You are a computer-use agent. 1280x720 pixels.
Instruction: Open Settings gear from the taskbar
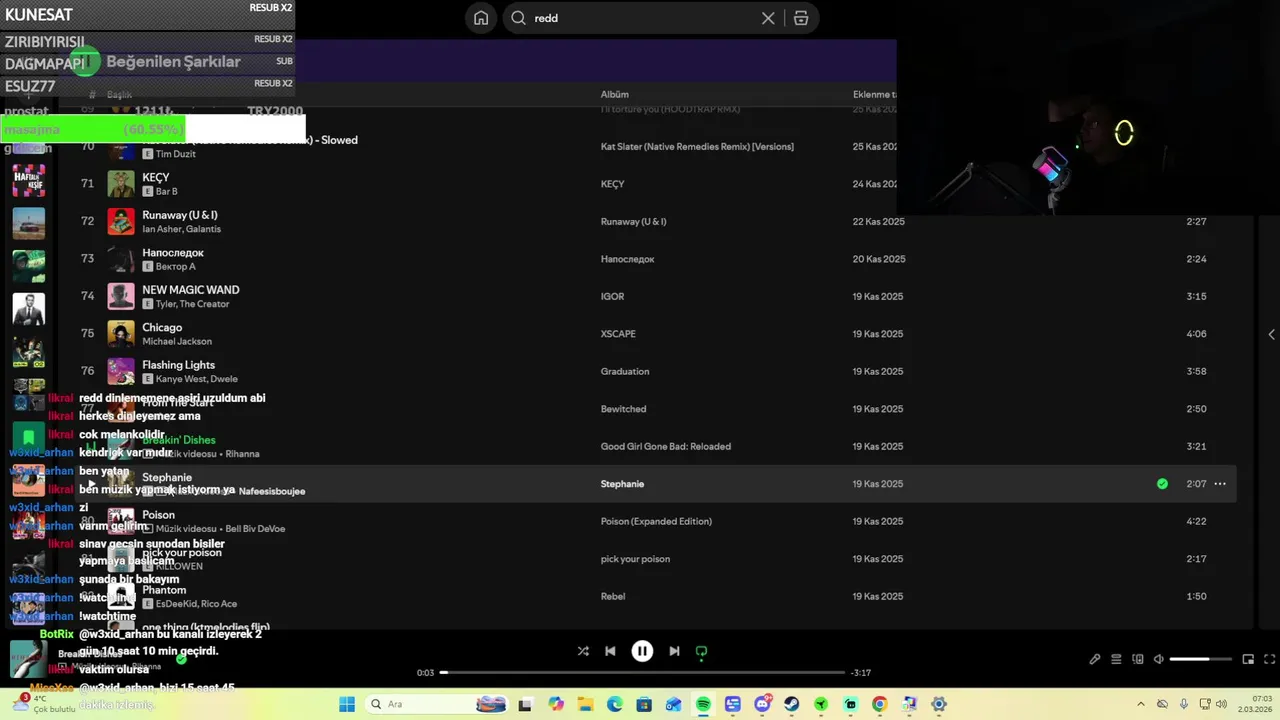(938, 704)
